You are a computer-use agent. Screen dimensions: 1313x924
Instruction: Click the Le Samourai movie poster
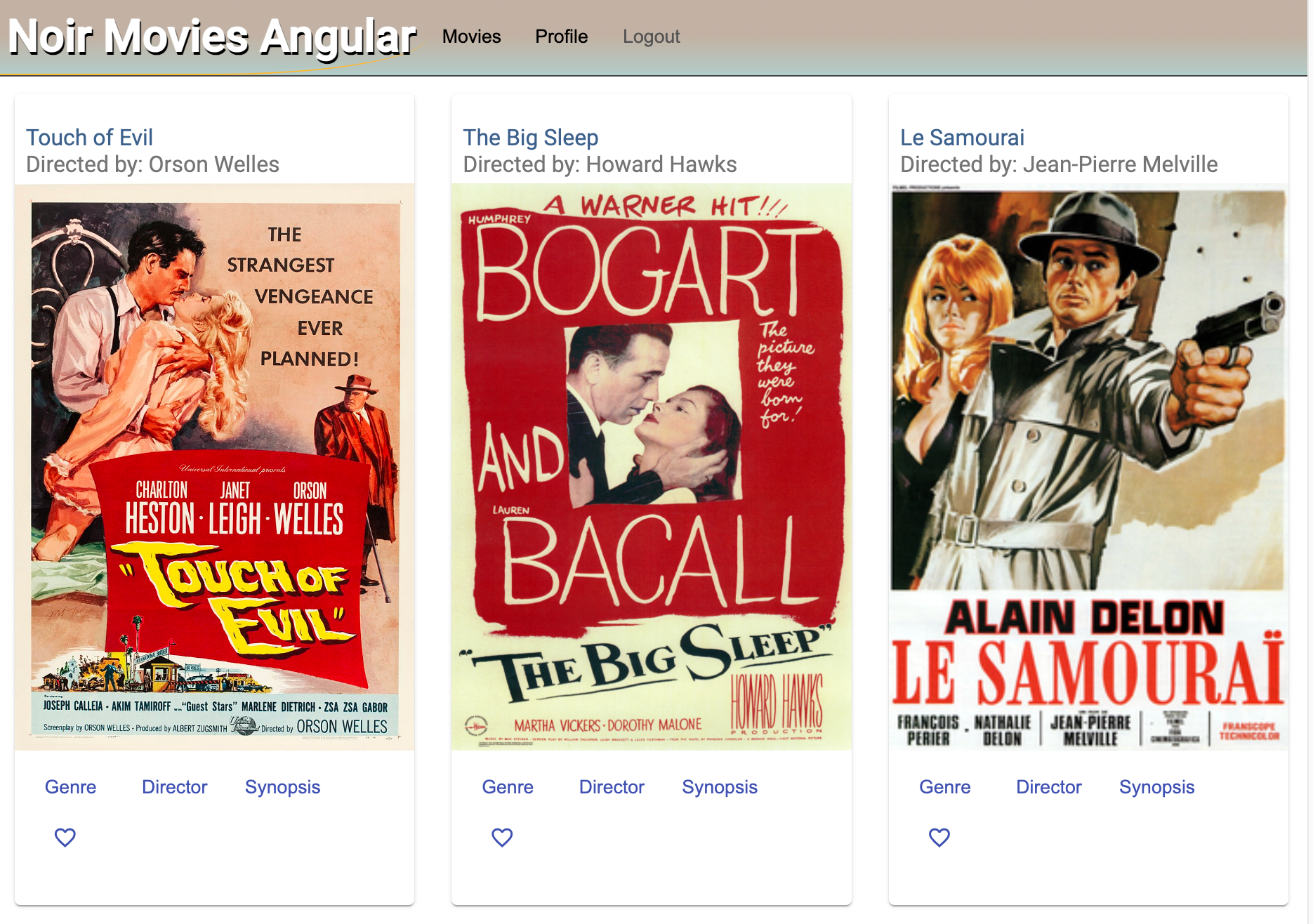1088,467
